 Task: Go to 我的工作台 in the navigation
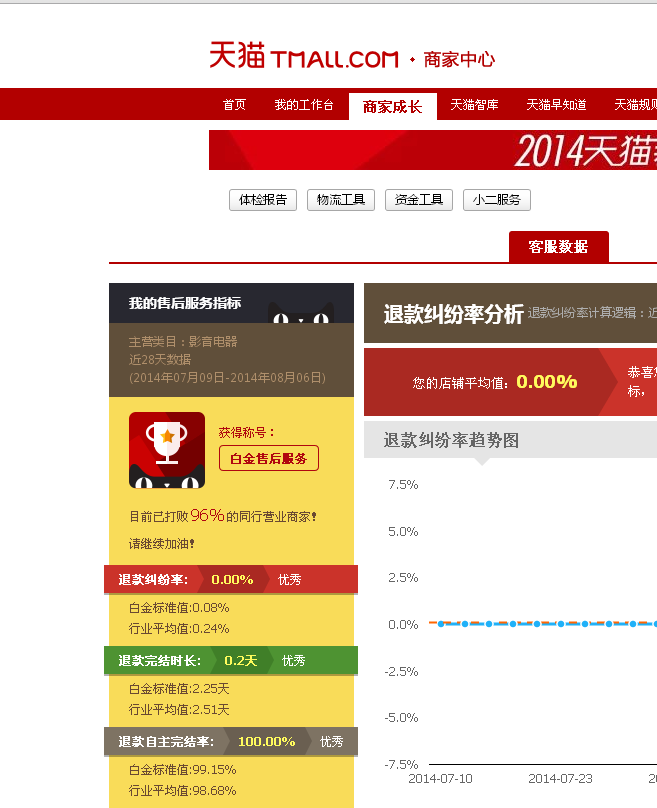pyautogui.click(x=304, y=105)
